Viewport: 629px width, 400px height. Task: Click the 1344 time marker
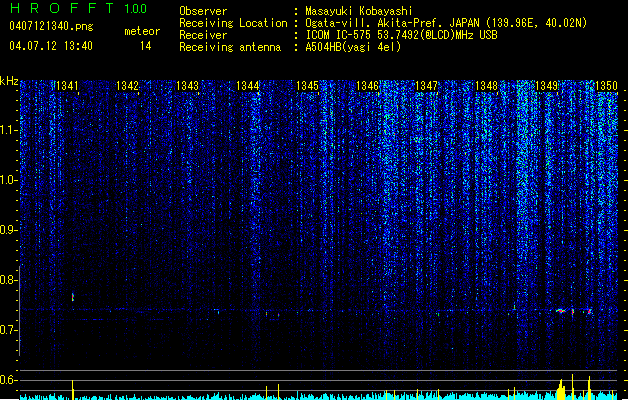248,86
